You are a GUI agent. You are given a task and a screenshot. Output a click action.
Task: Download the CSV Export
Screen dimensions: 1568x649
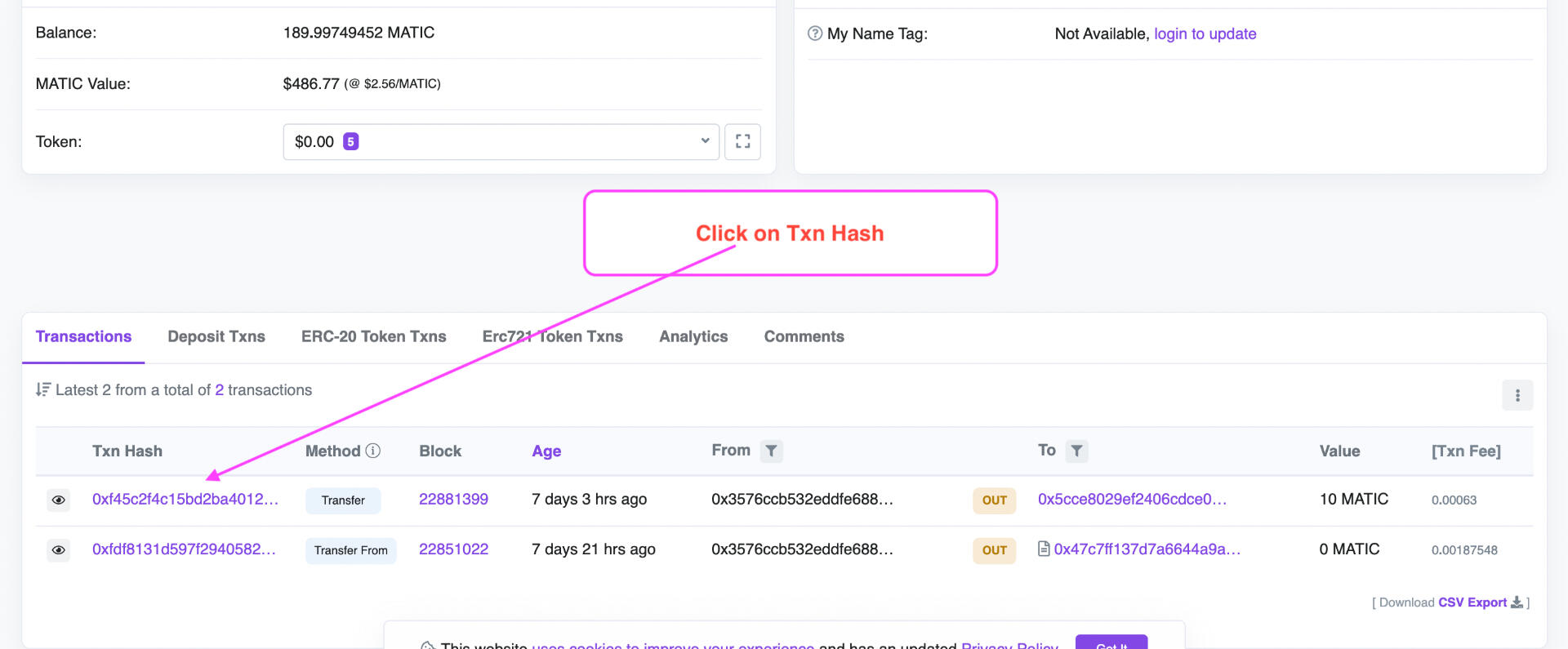coord(1472,602)
